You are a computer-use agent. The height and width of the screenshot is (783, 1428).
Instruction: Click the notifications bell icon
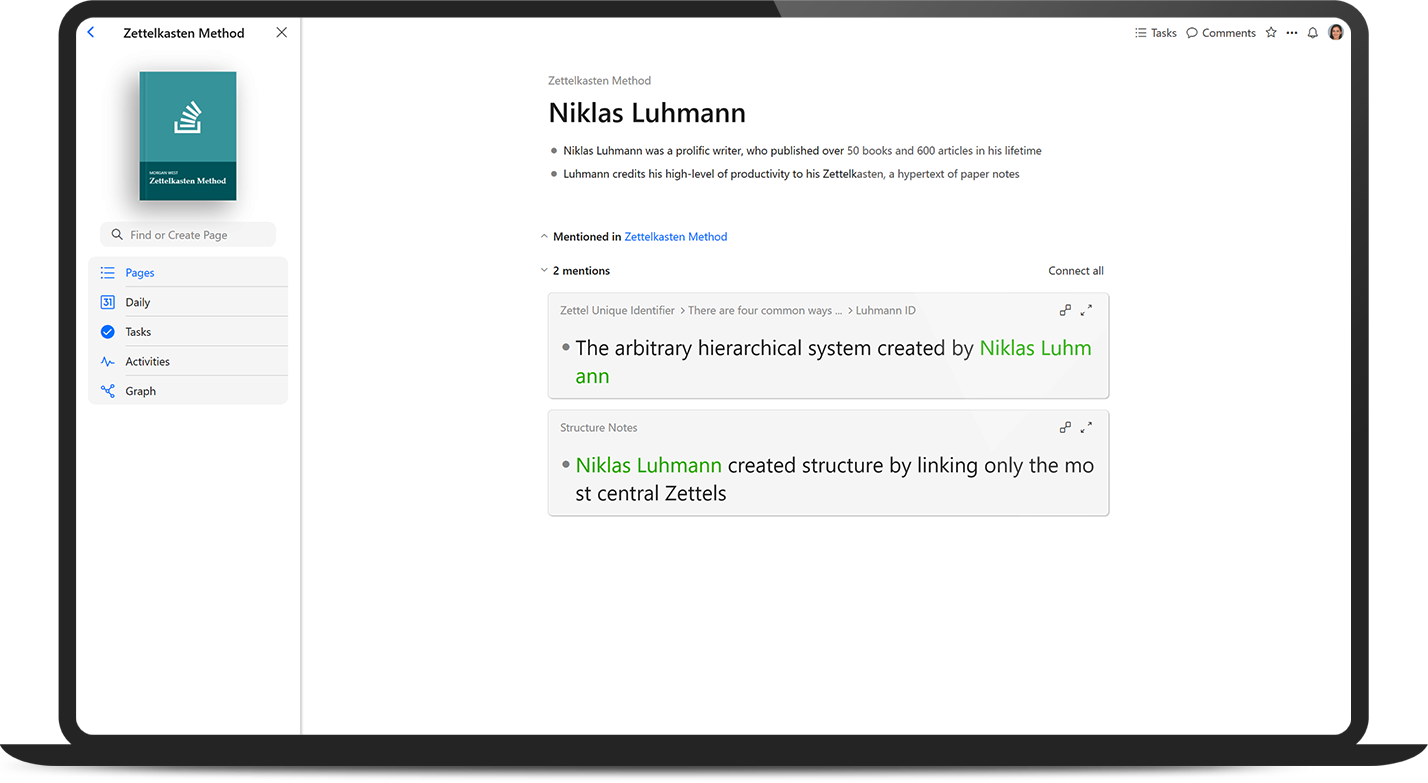pyautogui.click(x=1313, y=33)
